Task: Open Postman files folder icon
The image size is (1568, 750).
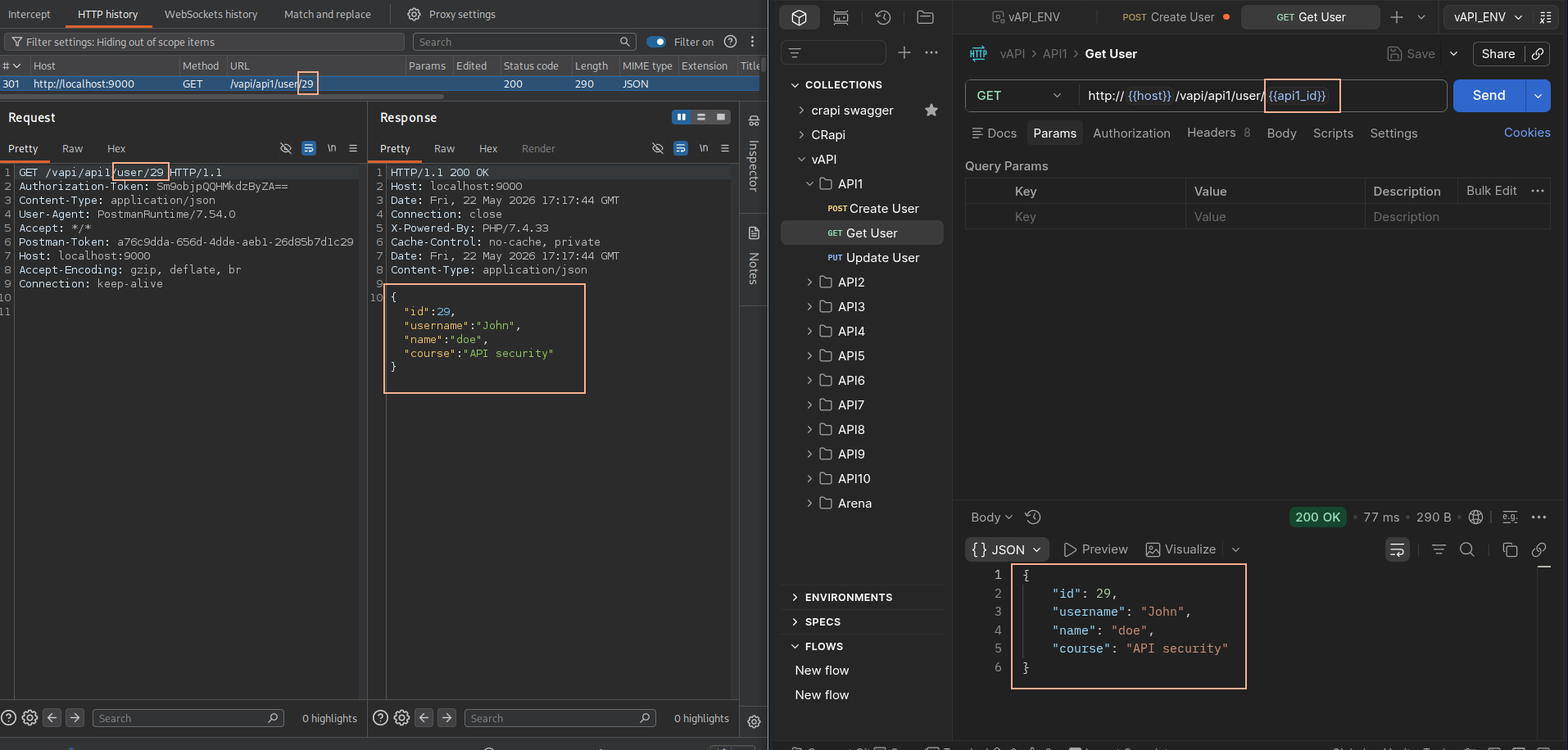Action: tap(926, 17)
